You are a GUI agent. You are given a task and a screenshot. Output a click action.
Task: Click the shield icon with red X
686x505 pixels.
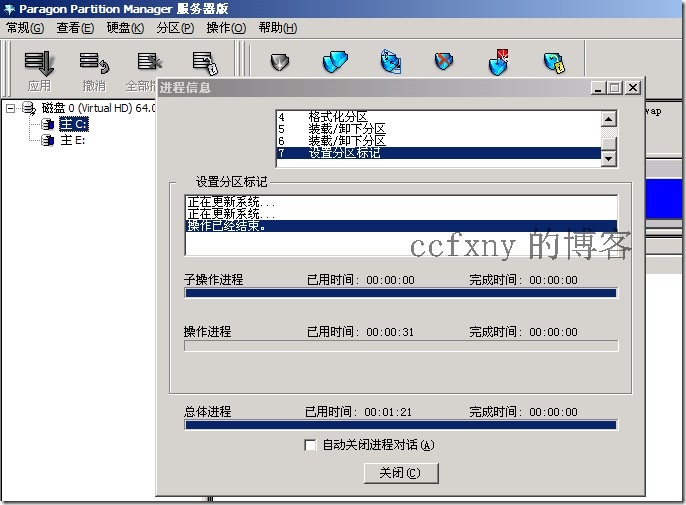444,61
